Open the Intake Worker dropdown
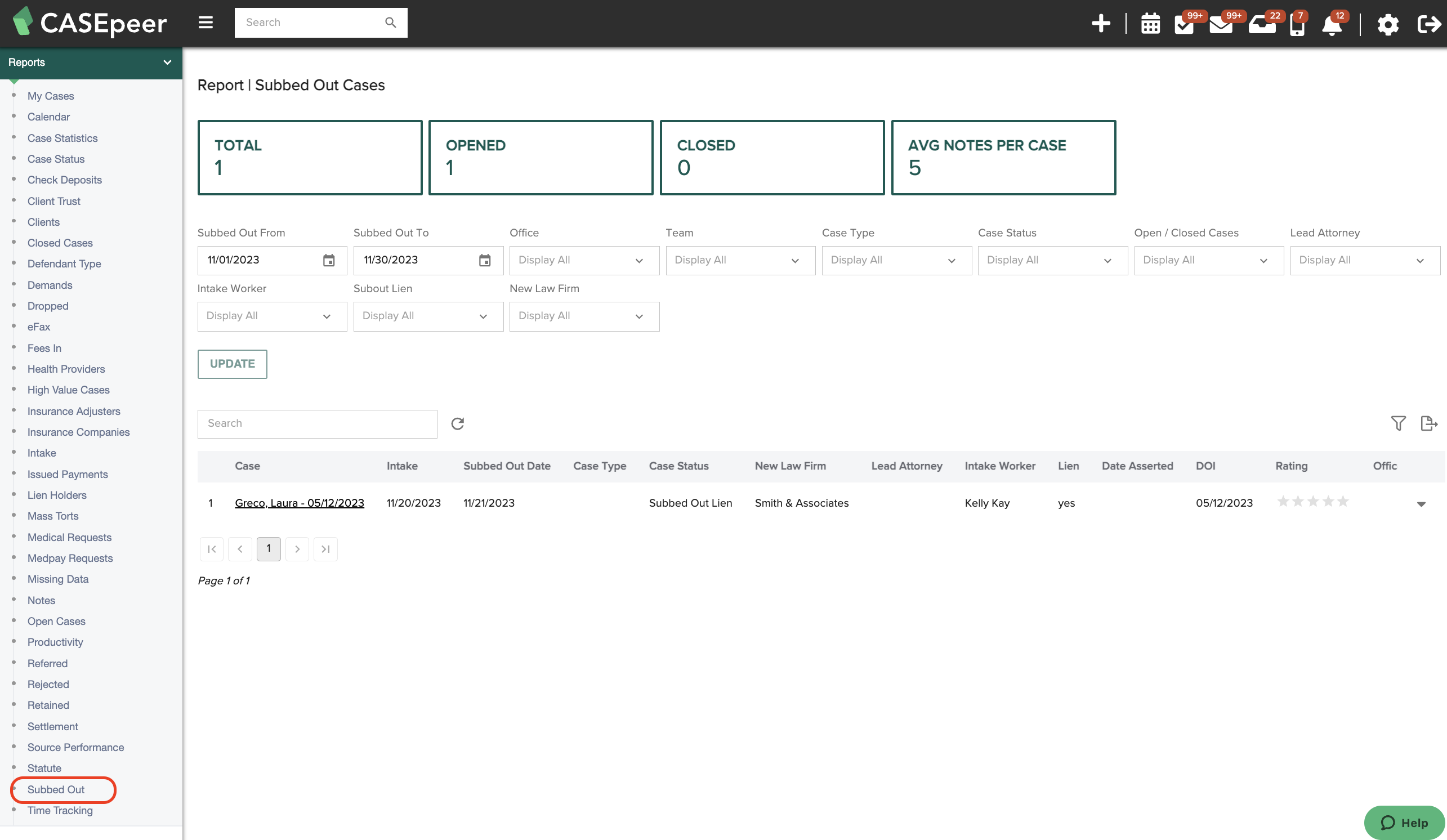 click(272, 316)
